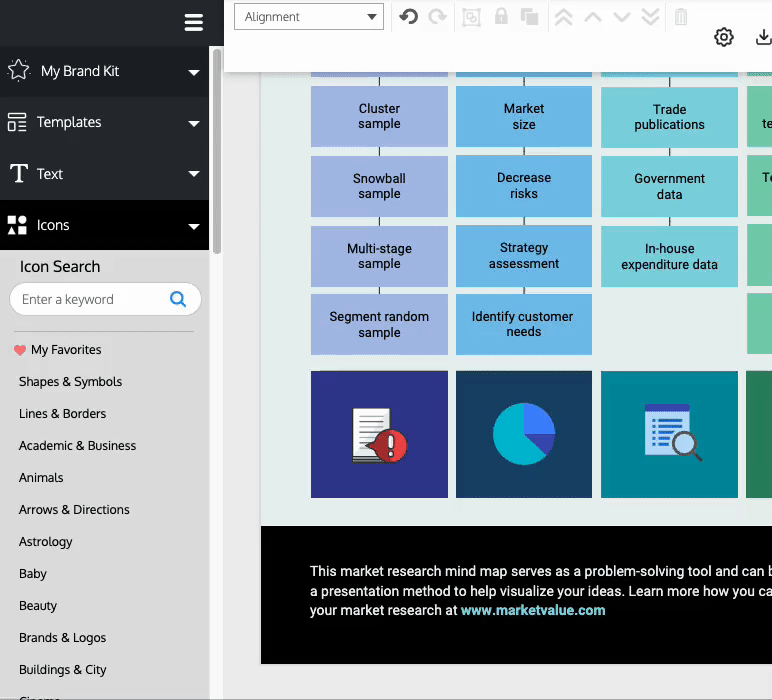Click www.marketvalue.com link
This screenshot has width=772, height=700.
533,610
